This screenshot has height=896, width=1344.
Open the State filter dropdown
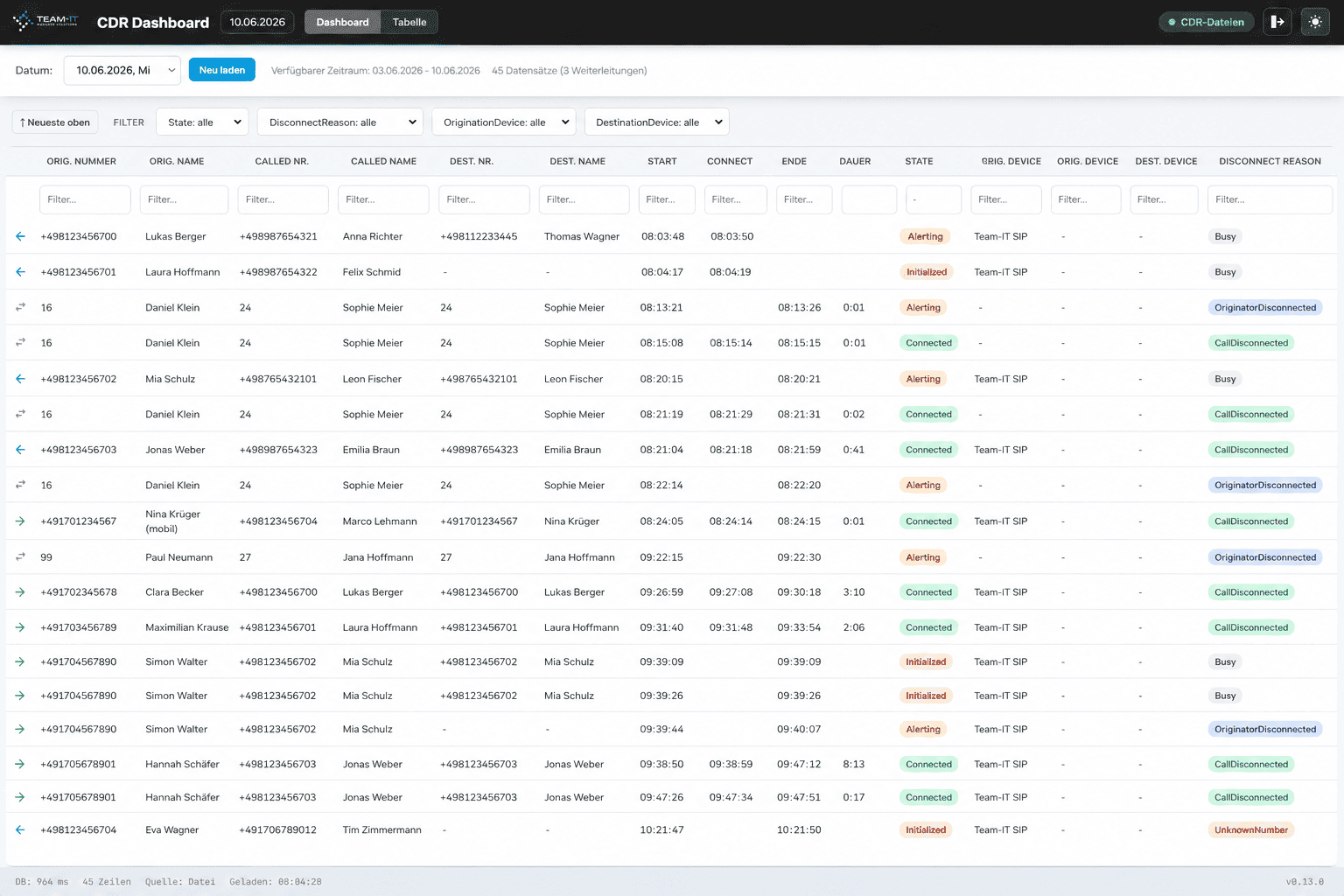pos(202,122)
